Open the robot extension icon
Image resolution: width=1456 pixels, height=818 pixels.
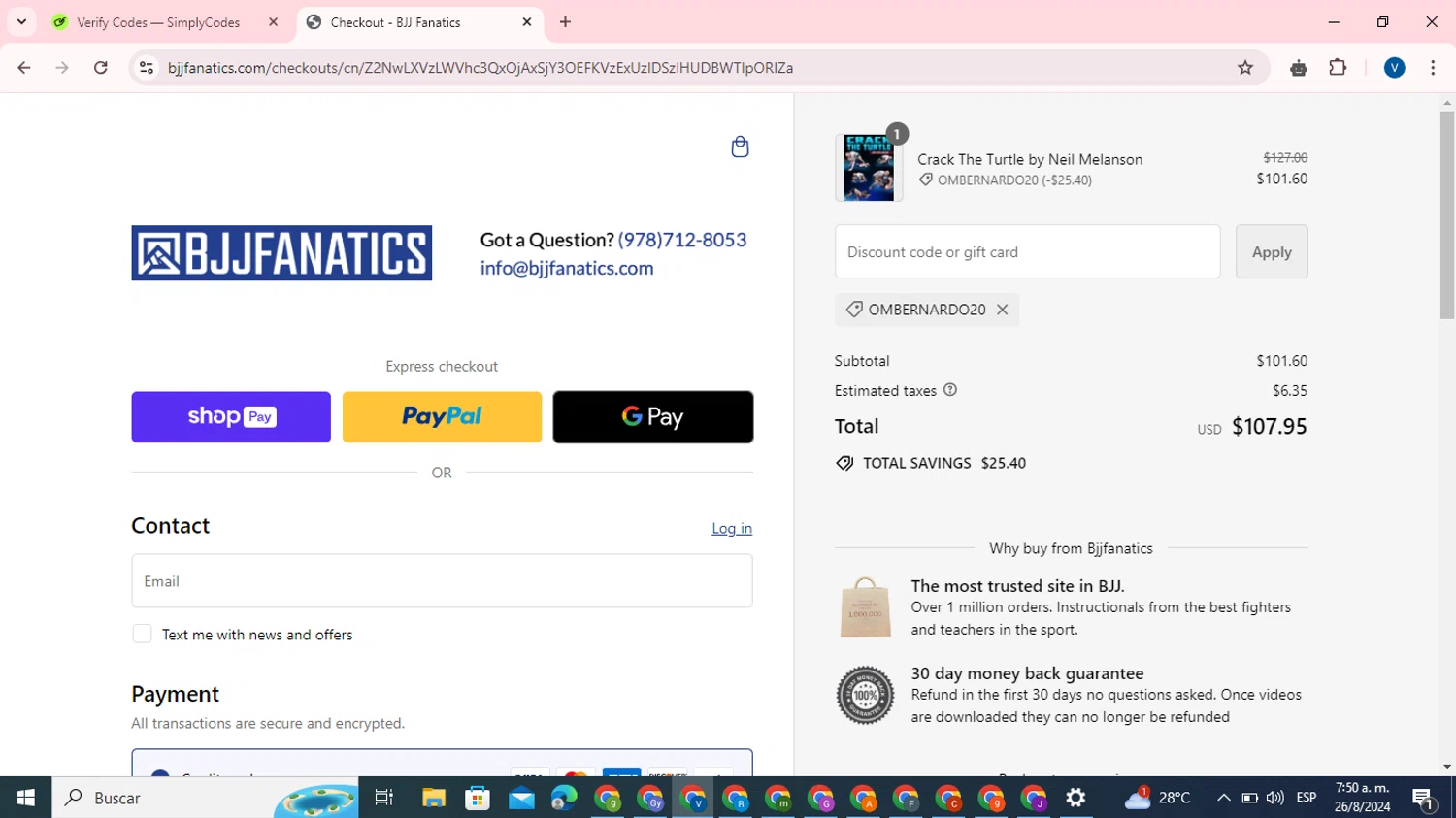coord(1299,68)
